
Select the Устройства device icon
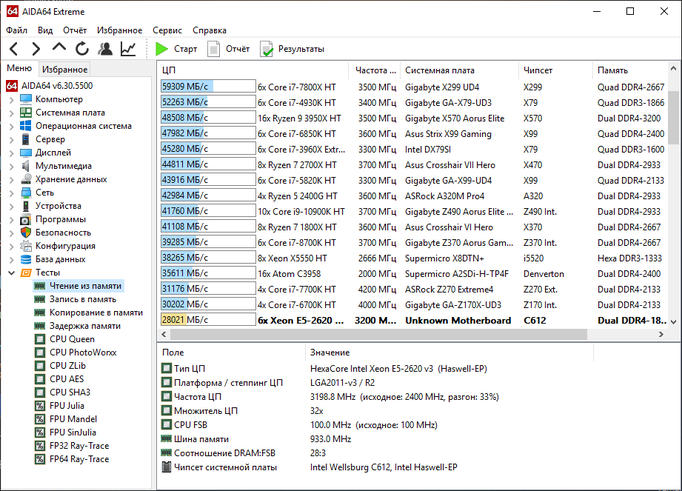[26, 206]
